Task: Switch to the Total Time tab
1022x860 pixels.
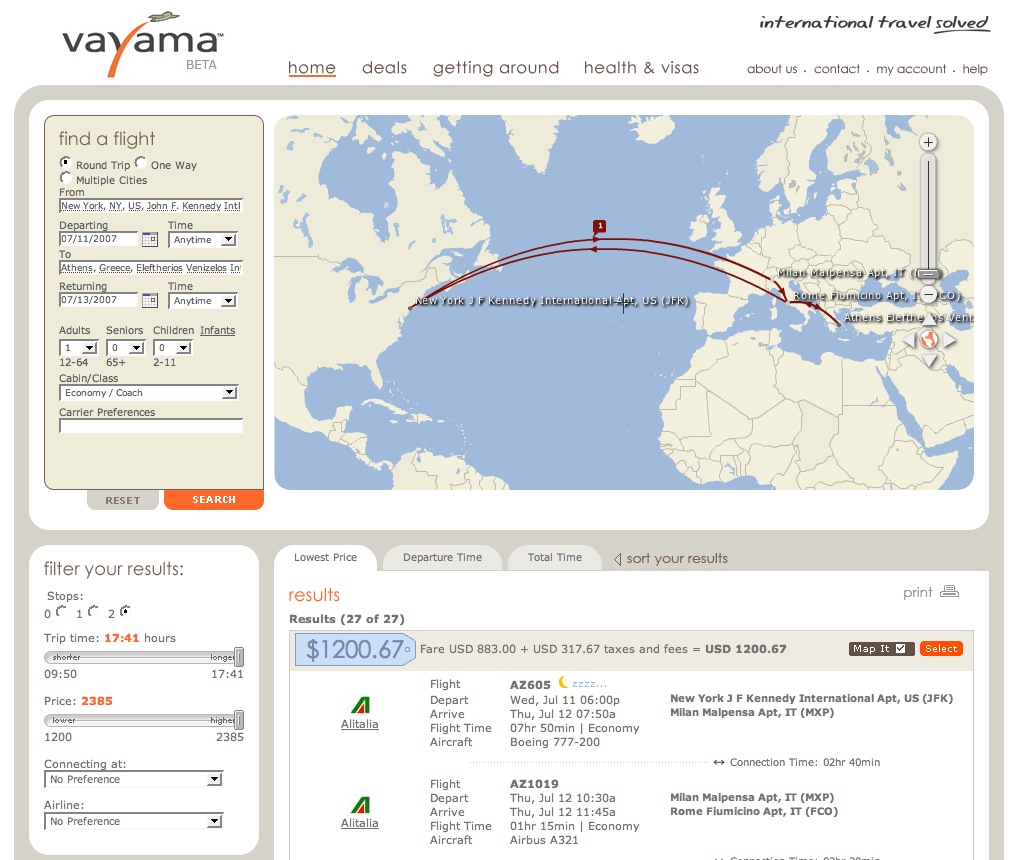Action: (x=555, y=557)
